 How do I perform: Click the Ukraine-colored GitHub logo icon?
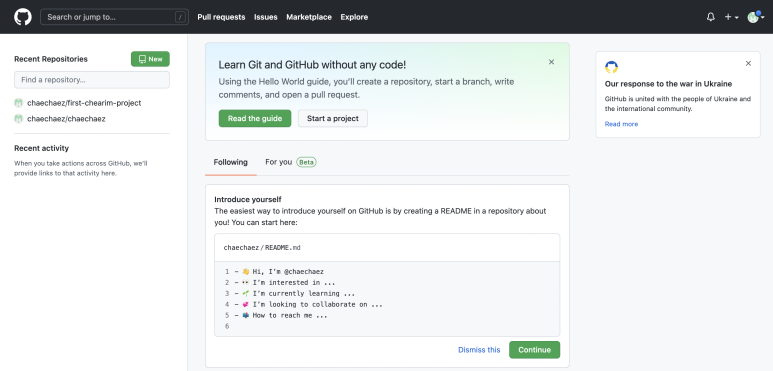(x=611, y=67)
